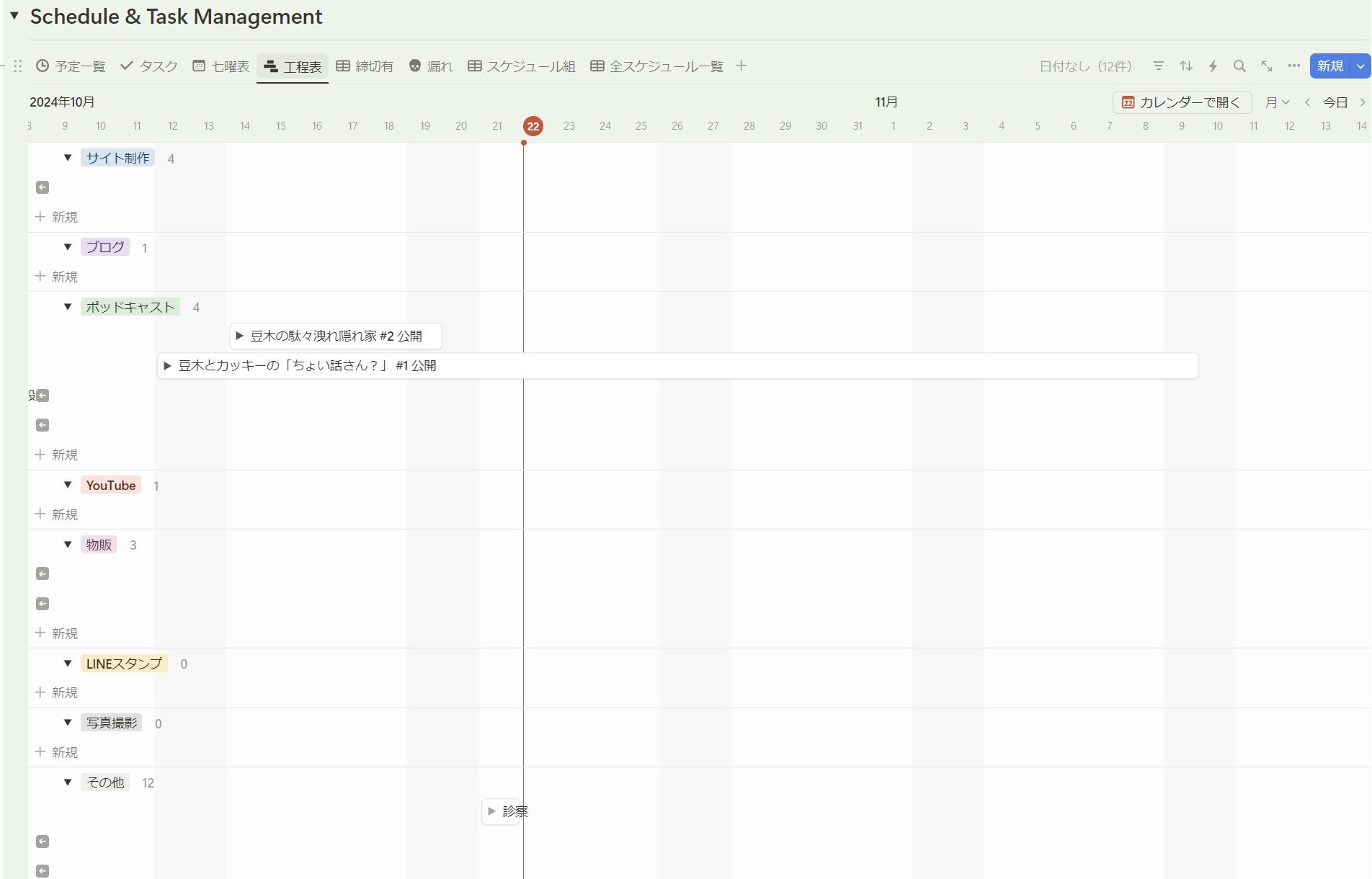Collapse the ポッドキャスト group
Screen dimensions: 1372x879
point(68,307)
